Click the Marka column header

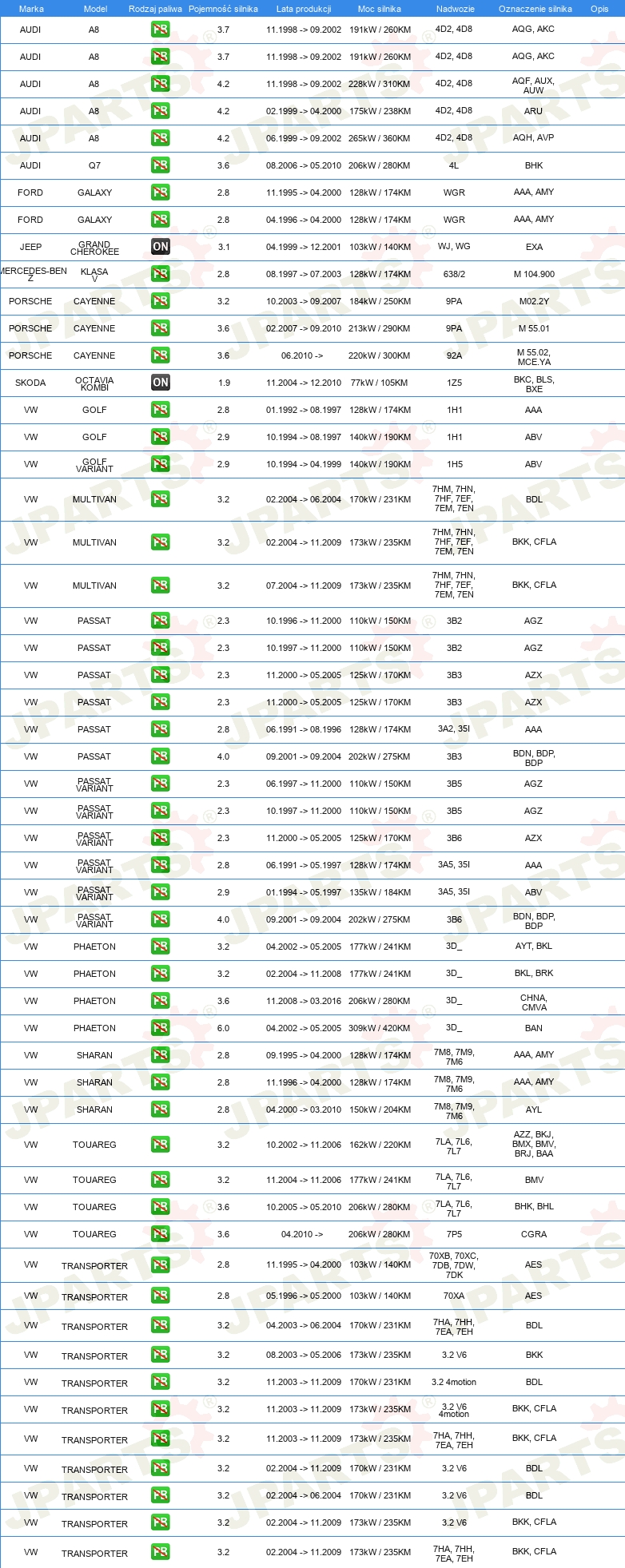(31, 9)
